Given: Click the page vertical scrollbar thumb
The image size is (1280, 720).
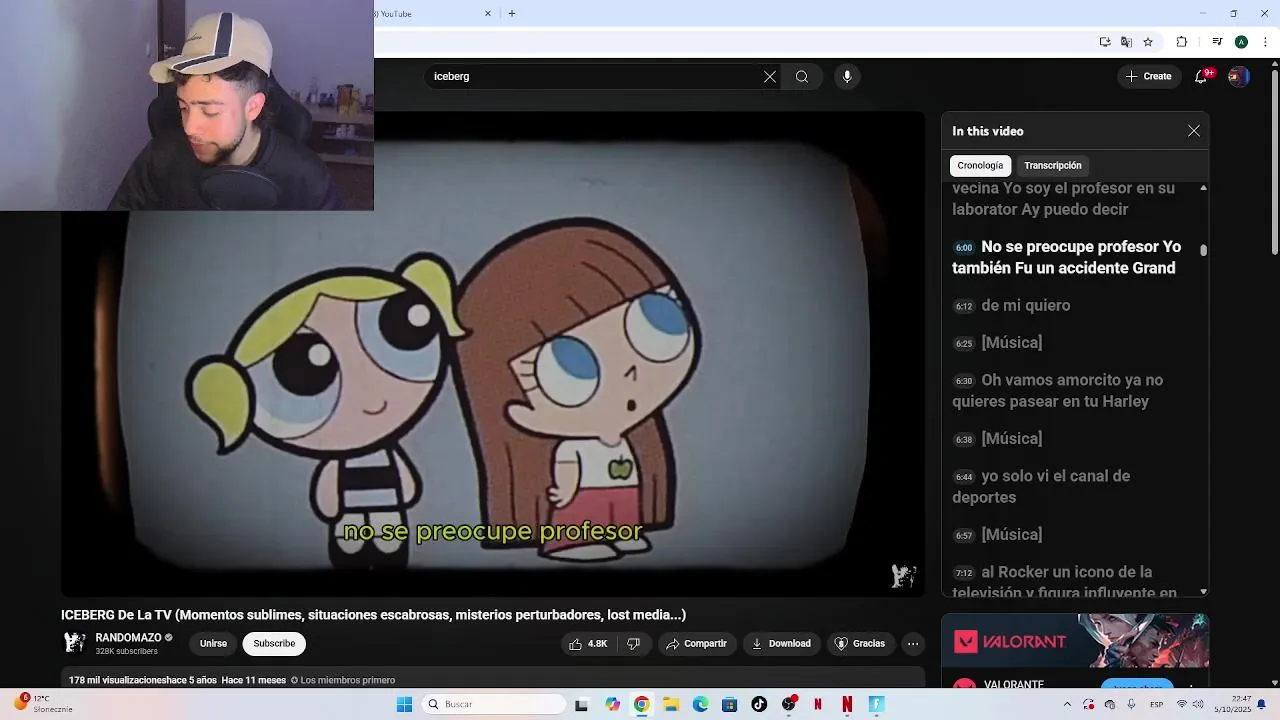Looking at the screenshot, I should 1274,160.
